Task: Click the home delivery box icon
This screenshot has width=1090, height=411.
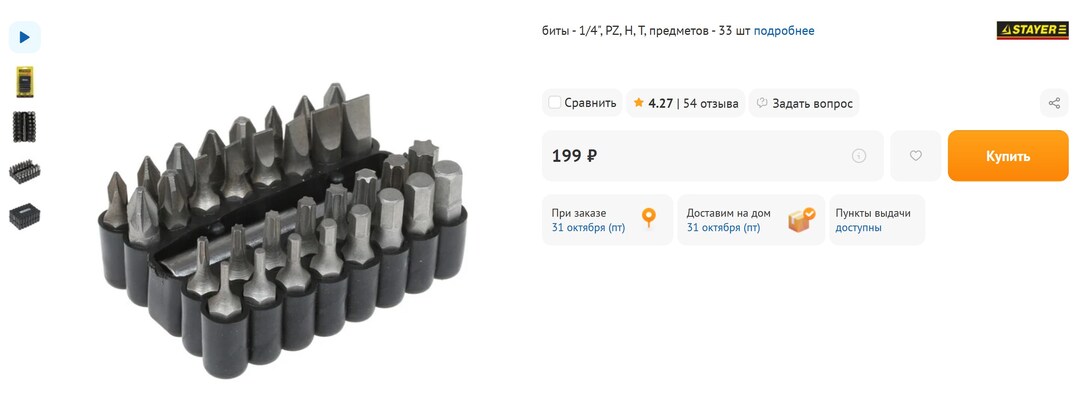Action: point(802,219)
